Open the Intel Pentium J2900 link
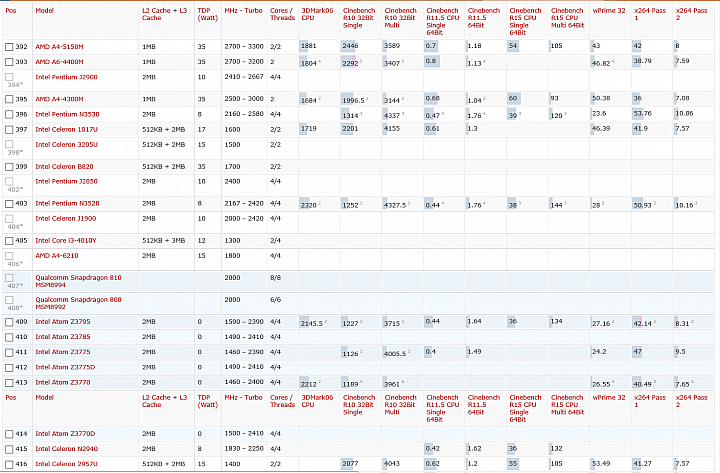Viewport: 720px width, 473px height. point(67,77)
